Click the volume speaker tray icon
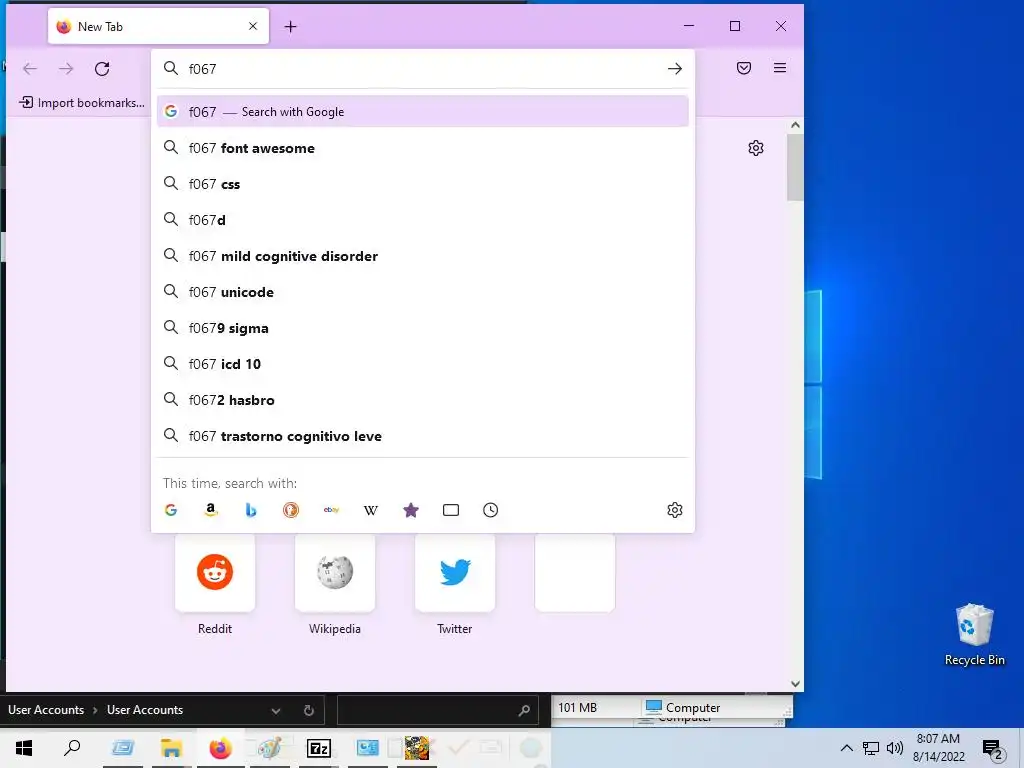This screenshot has width=1024, height=768. pos(895,748)
